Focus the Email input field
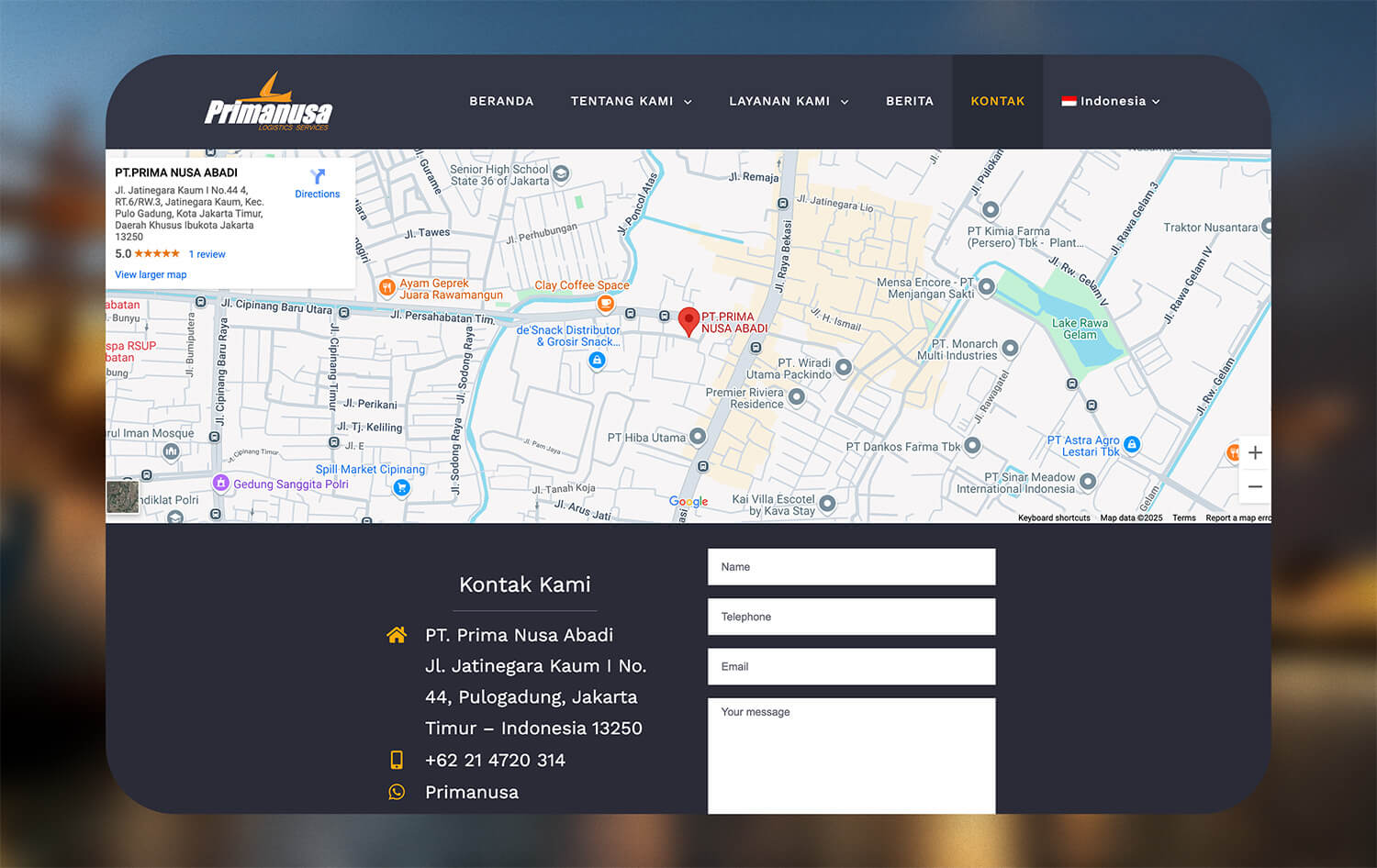The height and width of the screenshot is (868, 1377). [852, 666]
